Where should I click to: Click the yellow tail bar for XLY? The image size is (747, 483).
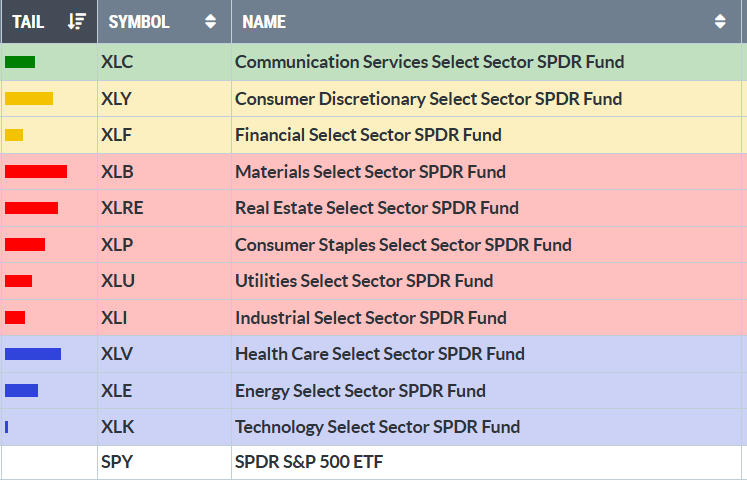[29, 98]
